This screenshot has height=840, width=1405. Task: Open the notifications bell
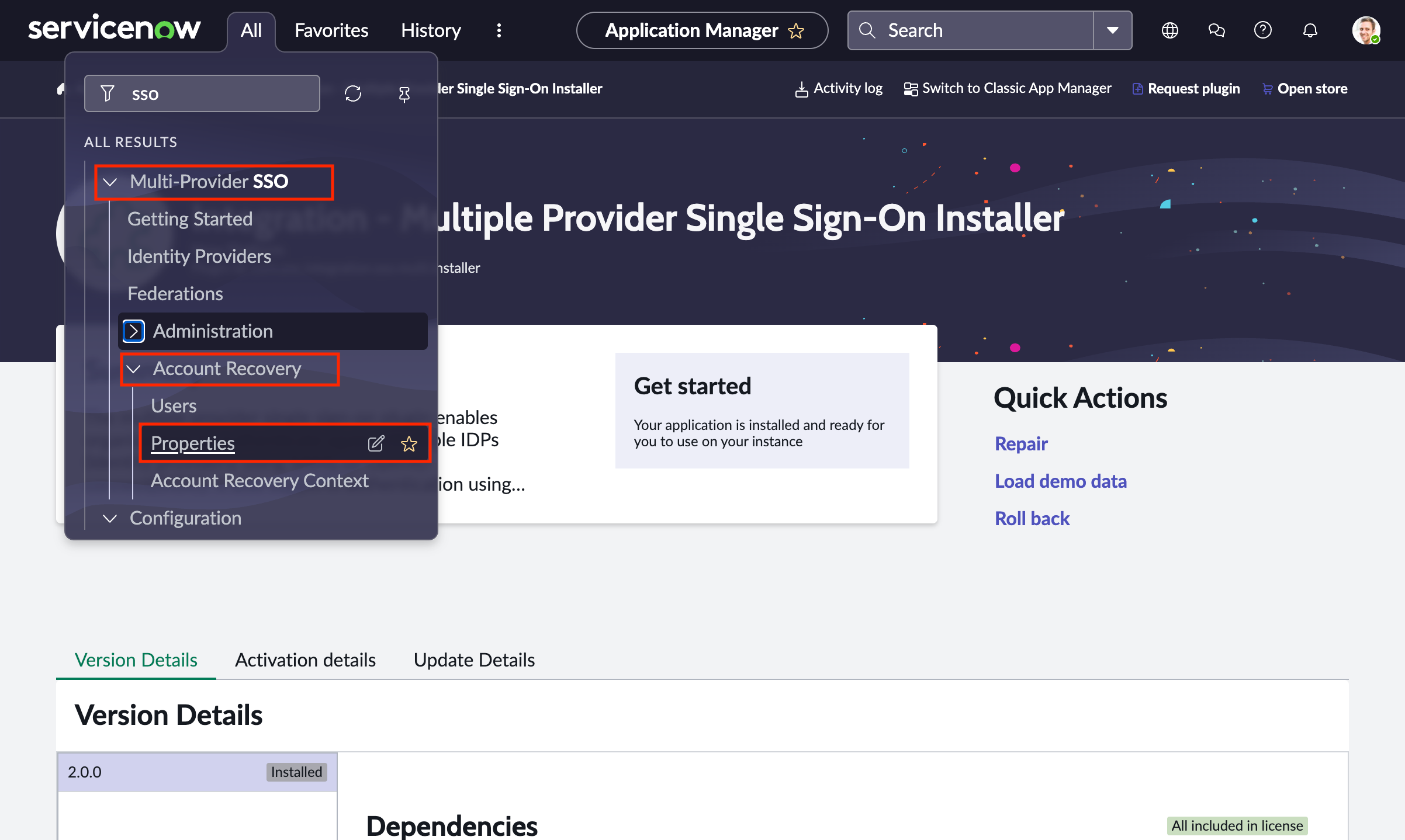point(1310,30)
